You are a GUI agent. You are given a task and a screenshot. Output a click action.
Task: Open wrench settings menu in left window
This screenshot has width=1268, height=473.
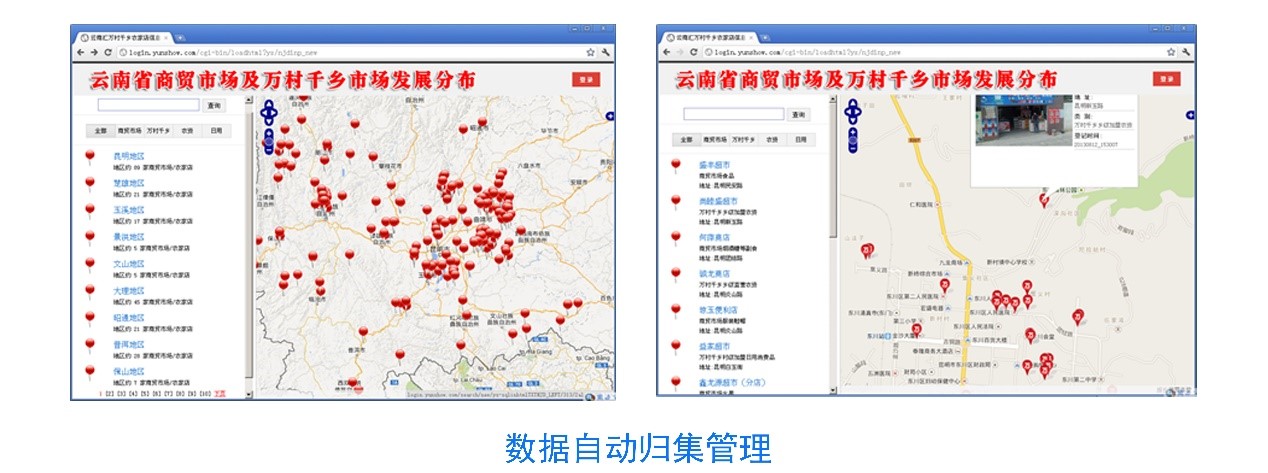click(x=605, y=52)
